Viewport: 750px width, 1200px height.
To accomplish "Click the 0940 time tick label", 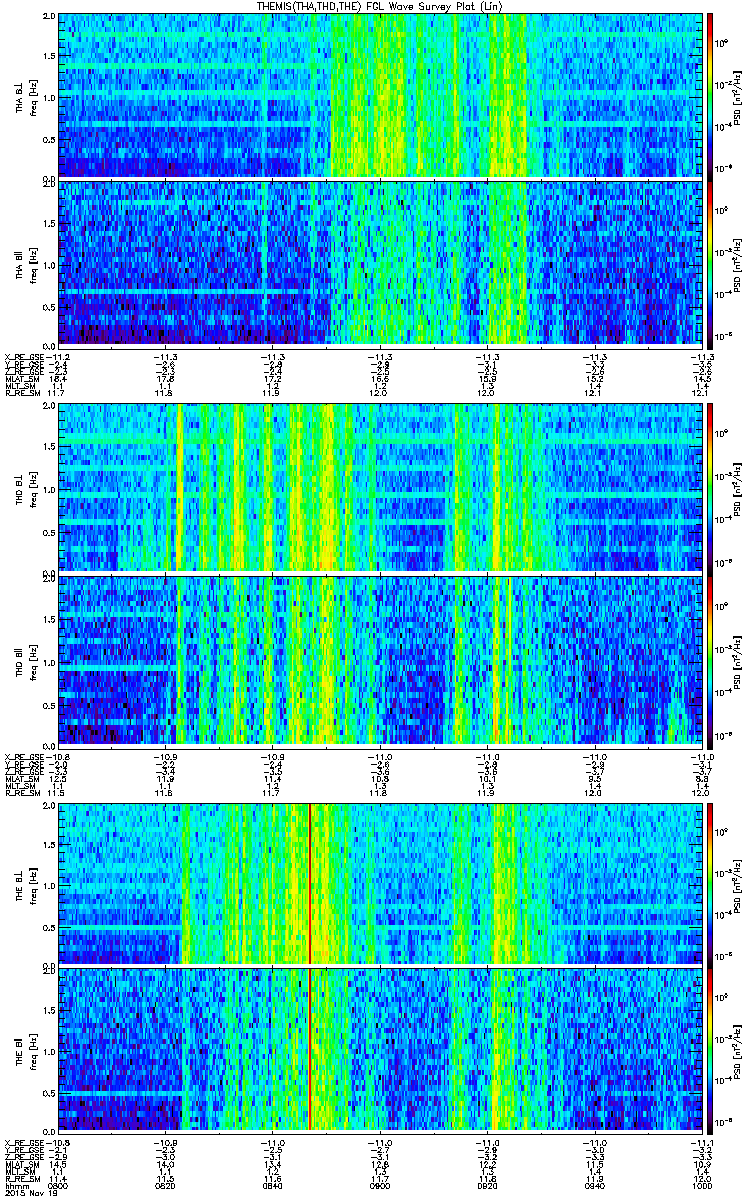I will point(593,1184).
